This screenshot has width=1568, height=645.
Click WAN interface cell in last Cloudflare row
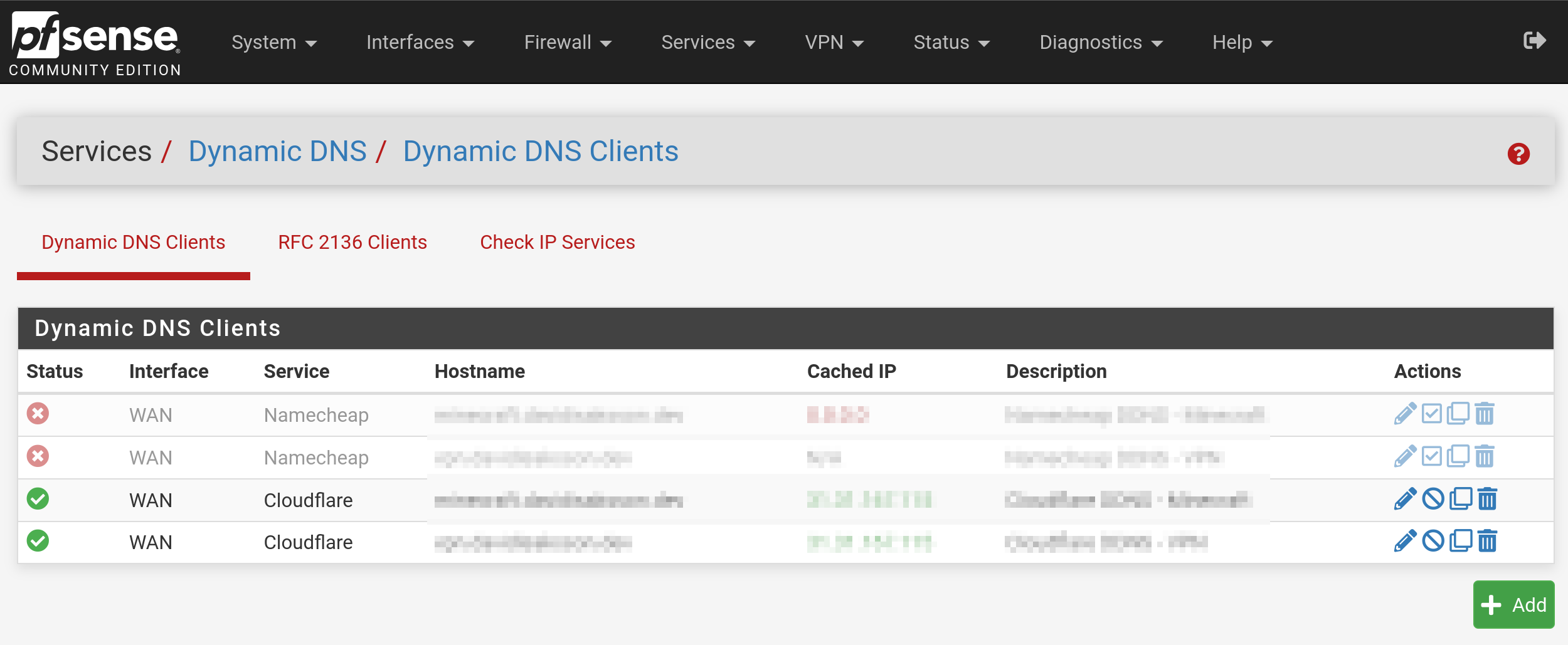[151, 542]
